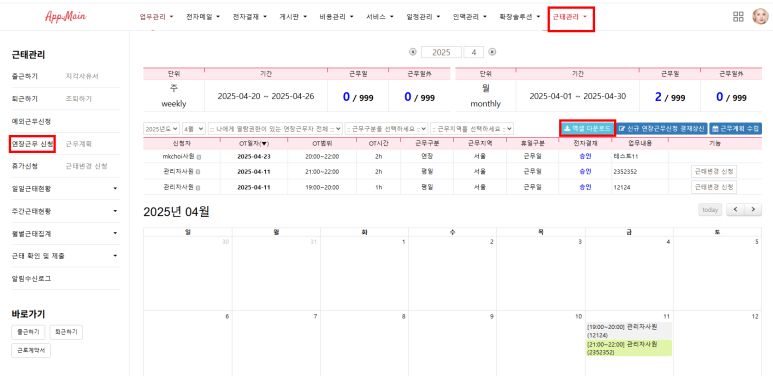Open the 4월 month dropdown
Viewport: 773px width, 376px height.
194,129
